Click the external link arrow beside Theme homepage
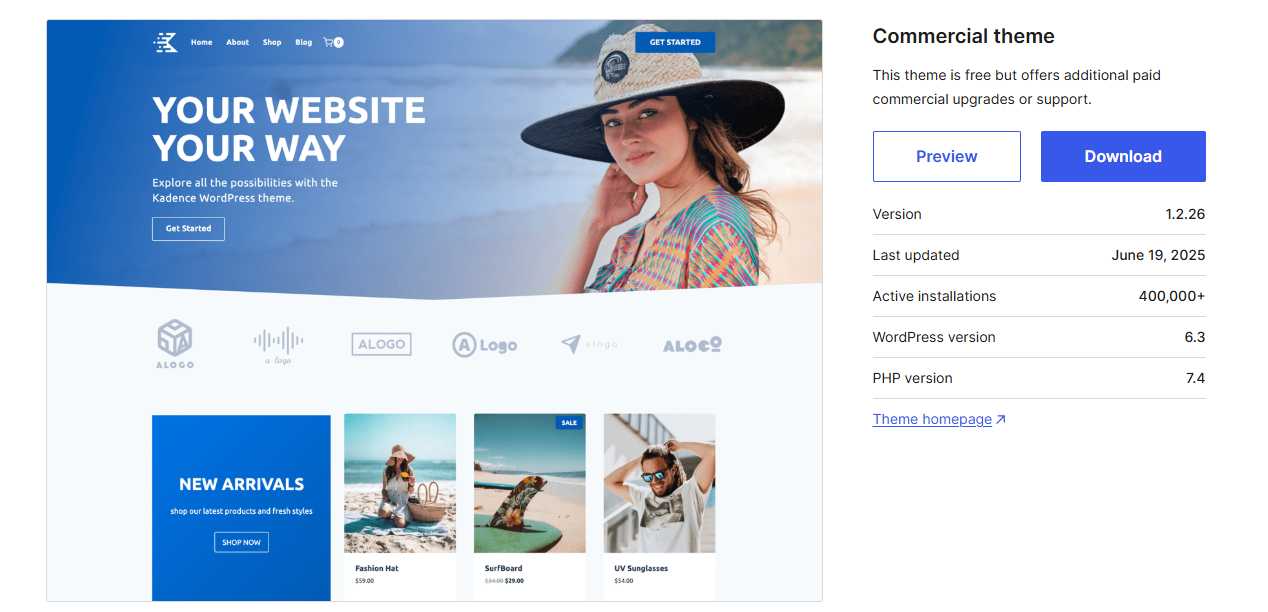The height and width of the screenshot is (612, 1268). 1001,420
